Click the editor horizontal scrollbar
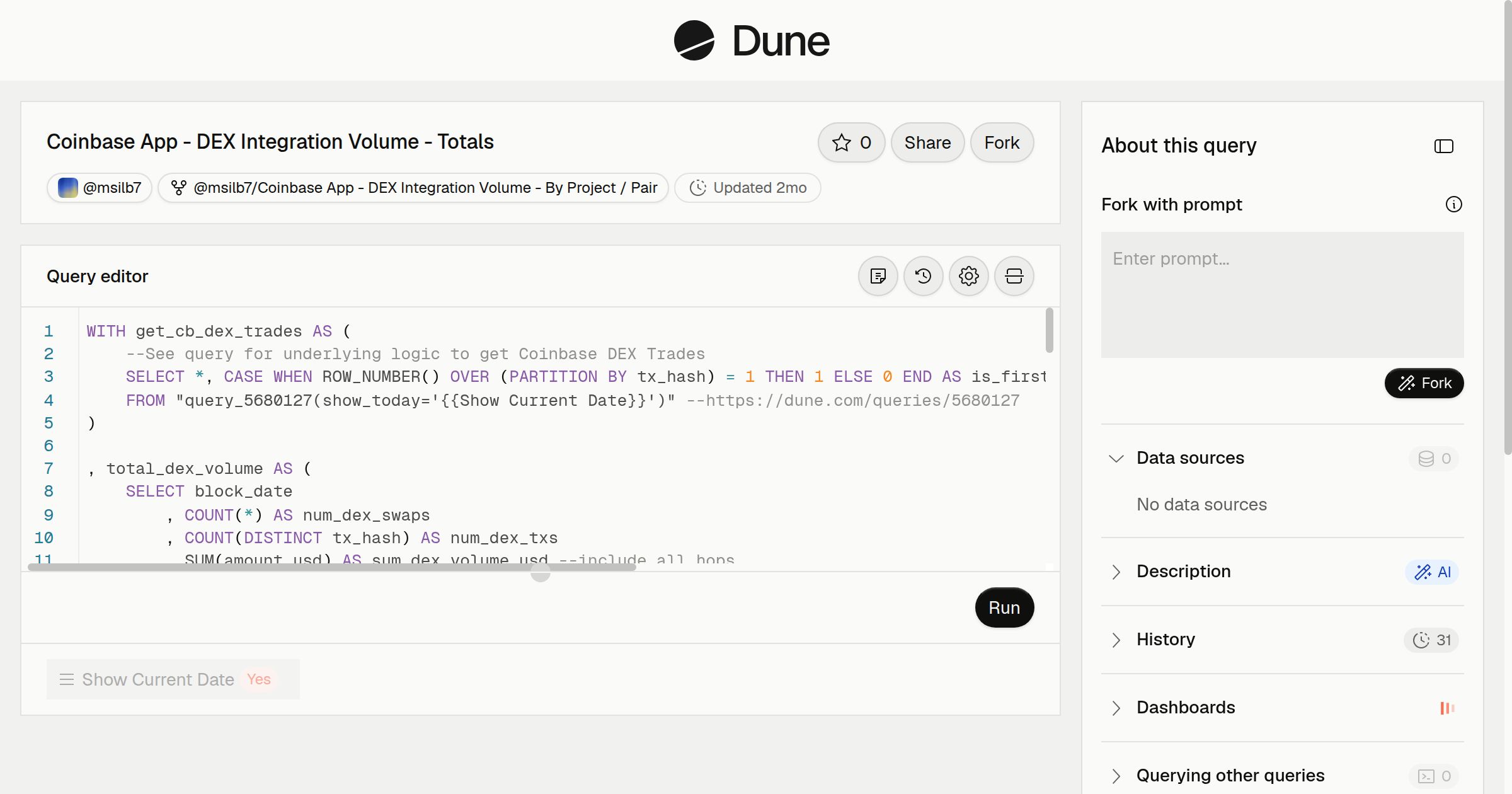This screenshot has width=1512, height=794. point(332,567)
